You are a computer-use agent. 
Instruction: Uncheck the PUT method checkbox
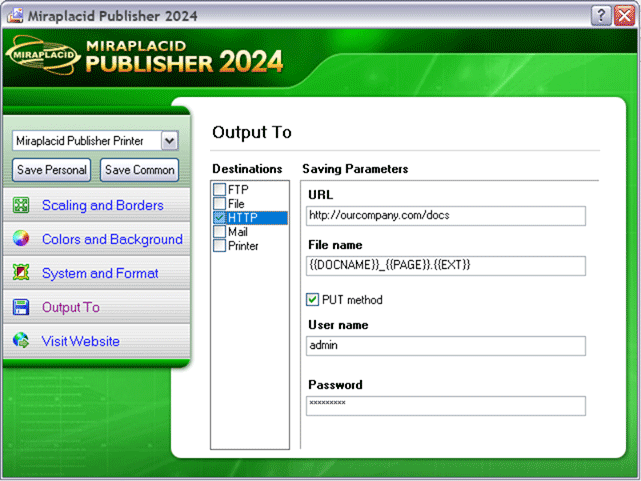tap(313, 299)
